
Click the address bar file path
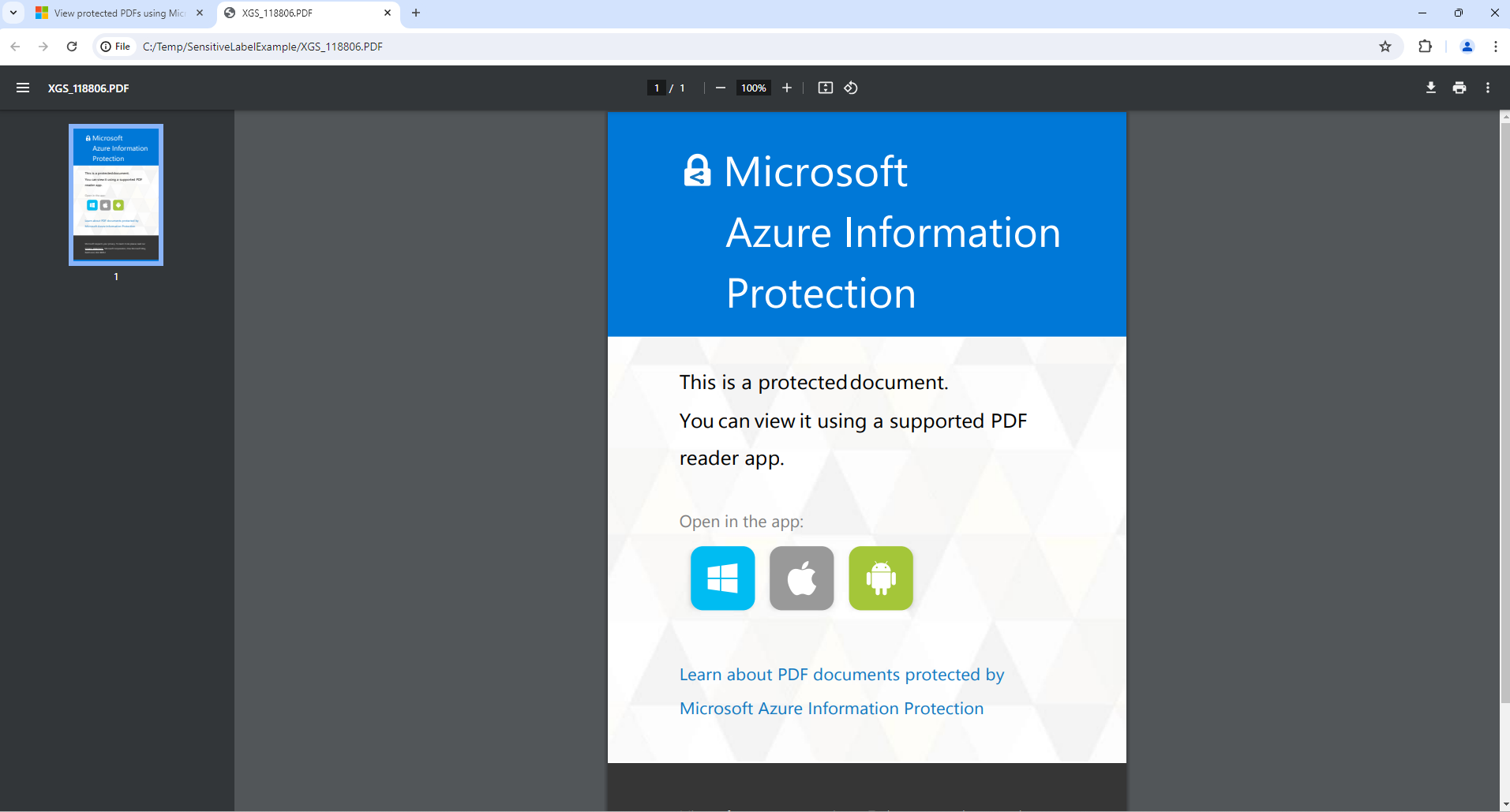tap(263, 47)
